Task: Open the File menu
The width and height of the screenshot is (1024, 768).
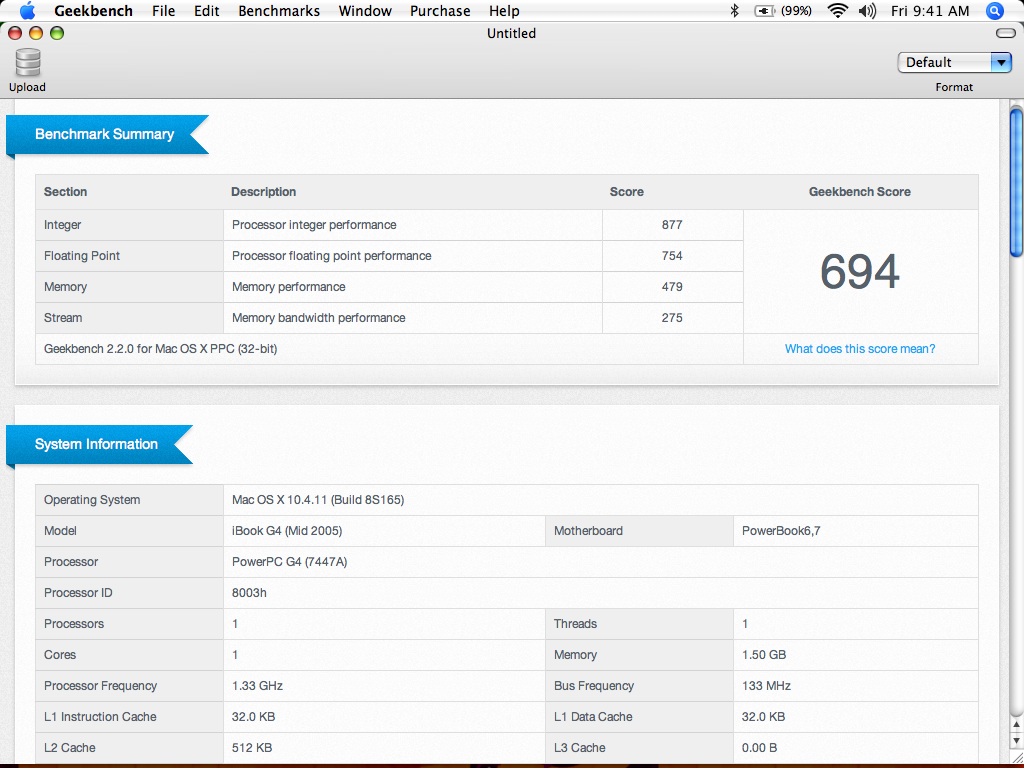Action: pyautogui.click(x=163, y=10)
